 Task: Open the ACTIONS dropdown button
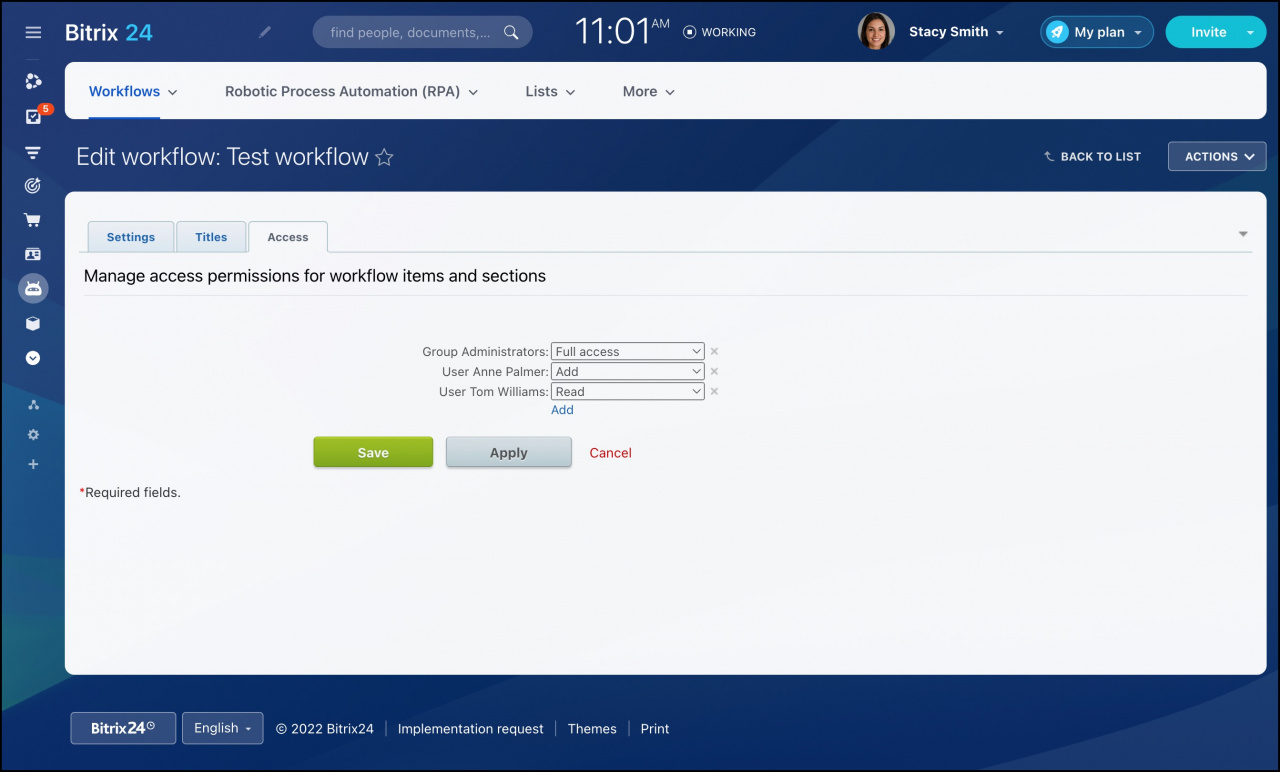(1217, 157)
